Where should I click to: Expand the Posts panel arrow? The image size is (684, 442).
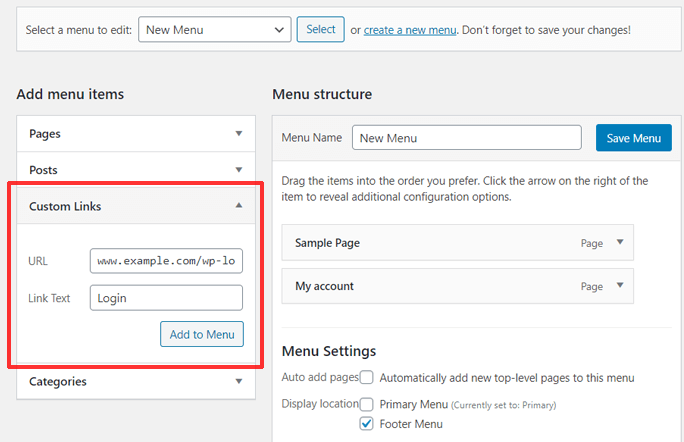point(239,170)
